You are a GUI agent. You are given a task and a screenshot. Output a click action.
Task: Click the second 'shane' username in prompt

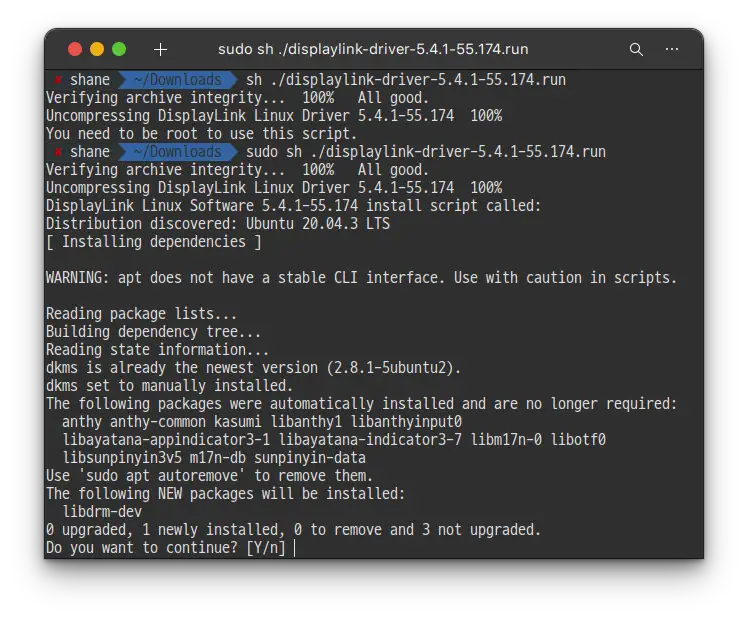[90, 152]
